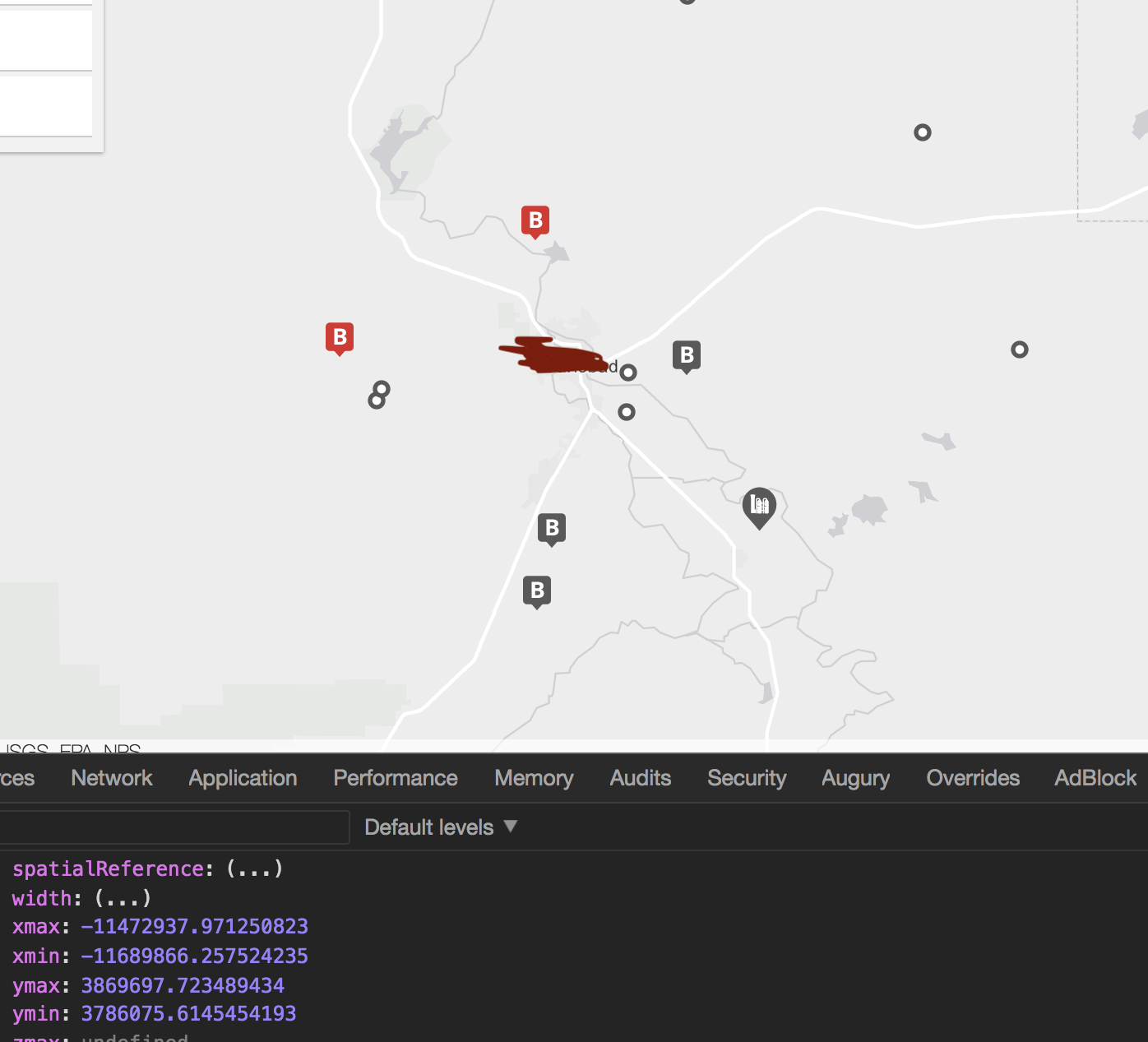Viewport: 1148px width, 1042px height.
Task: Select the lowest gray B marker on the map
Action: (537, 591)
